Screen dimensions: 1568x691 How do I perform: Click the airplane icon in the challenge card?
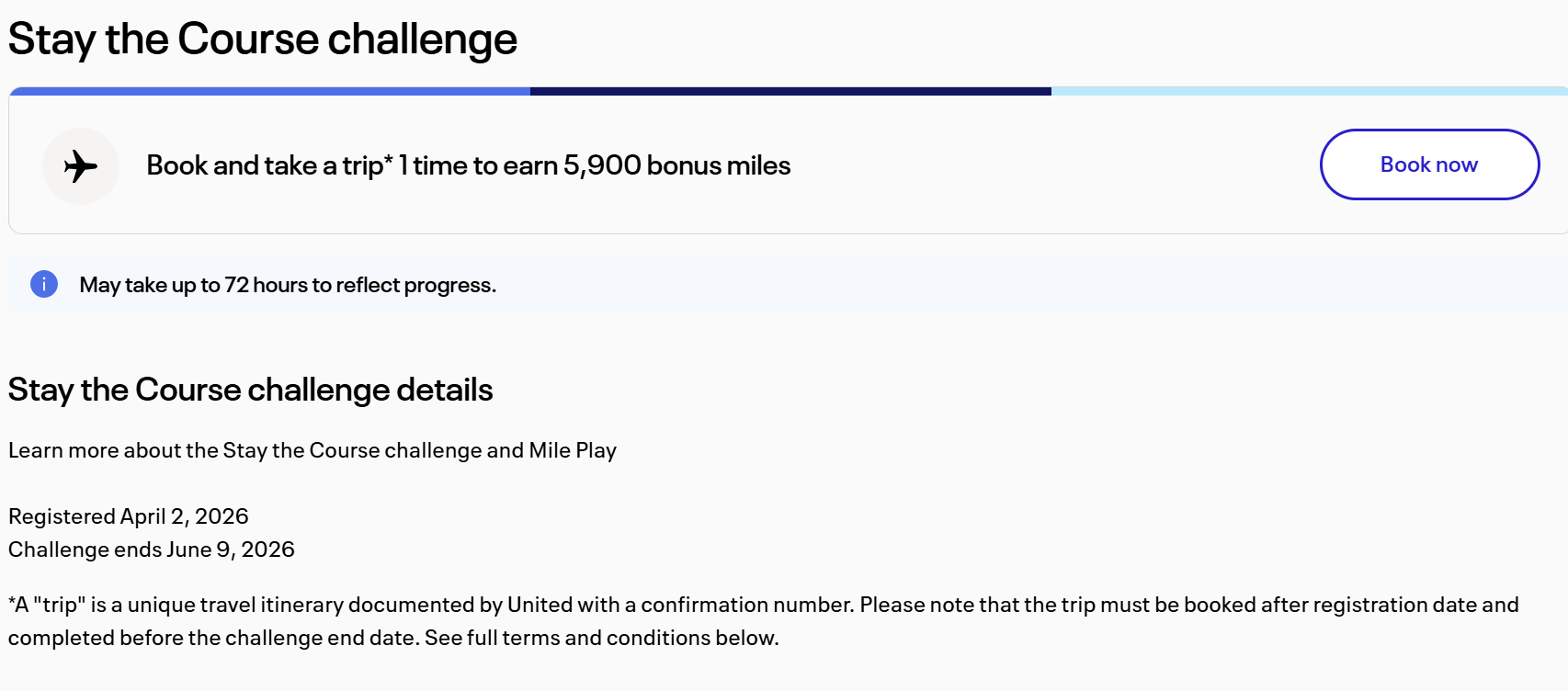(x=81, y=166)
